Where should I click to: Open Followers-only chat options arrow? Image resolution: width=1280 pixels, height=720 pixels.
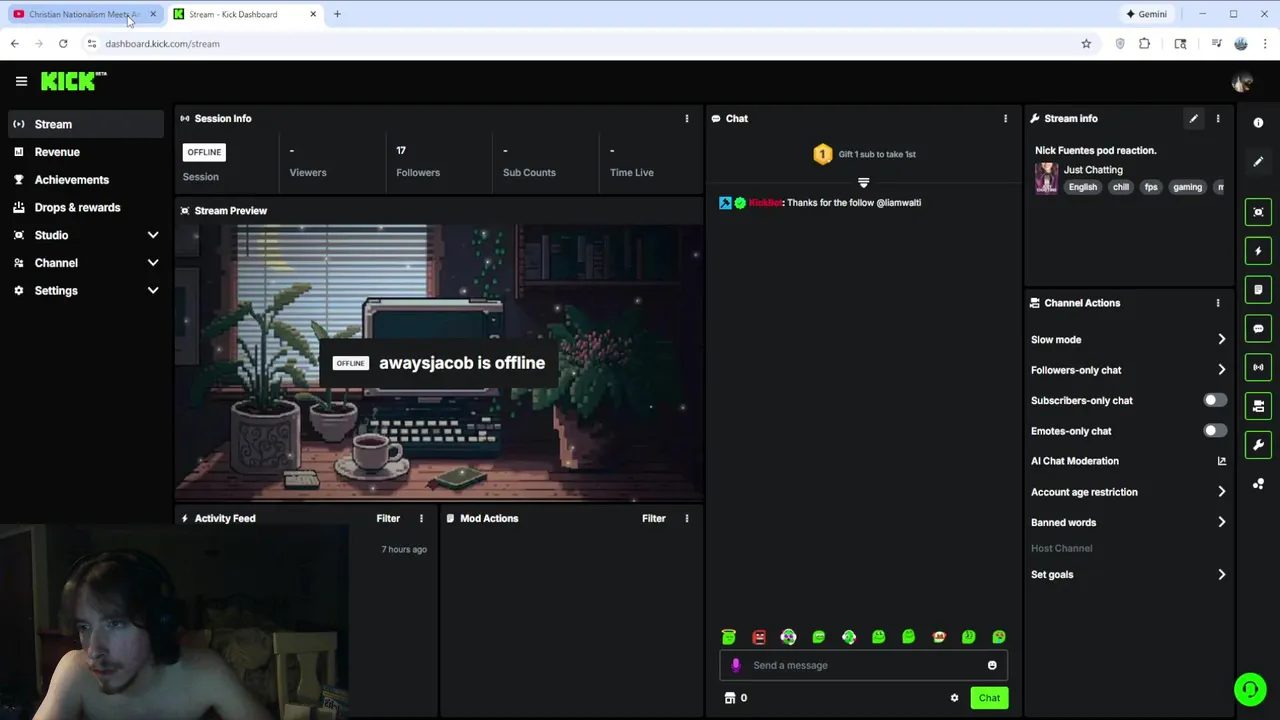pos(1221,370)
